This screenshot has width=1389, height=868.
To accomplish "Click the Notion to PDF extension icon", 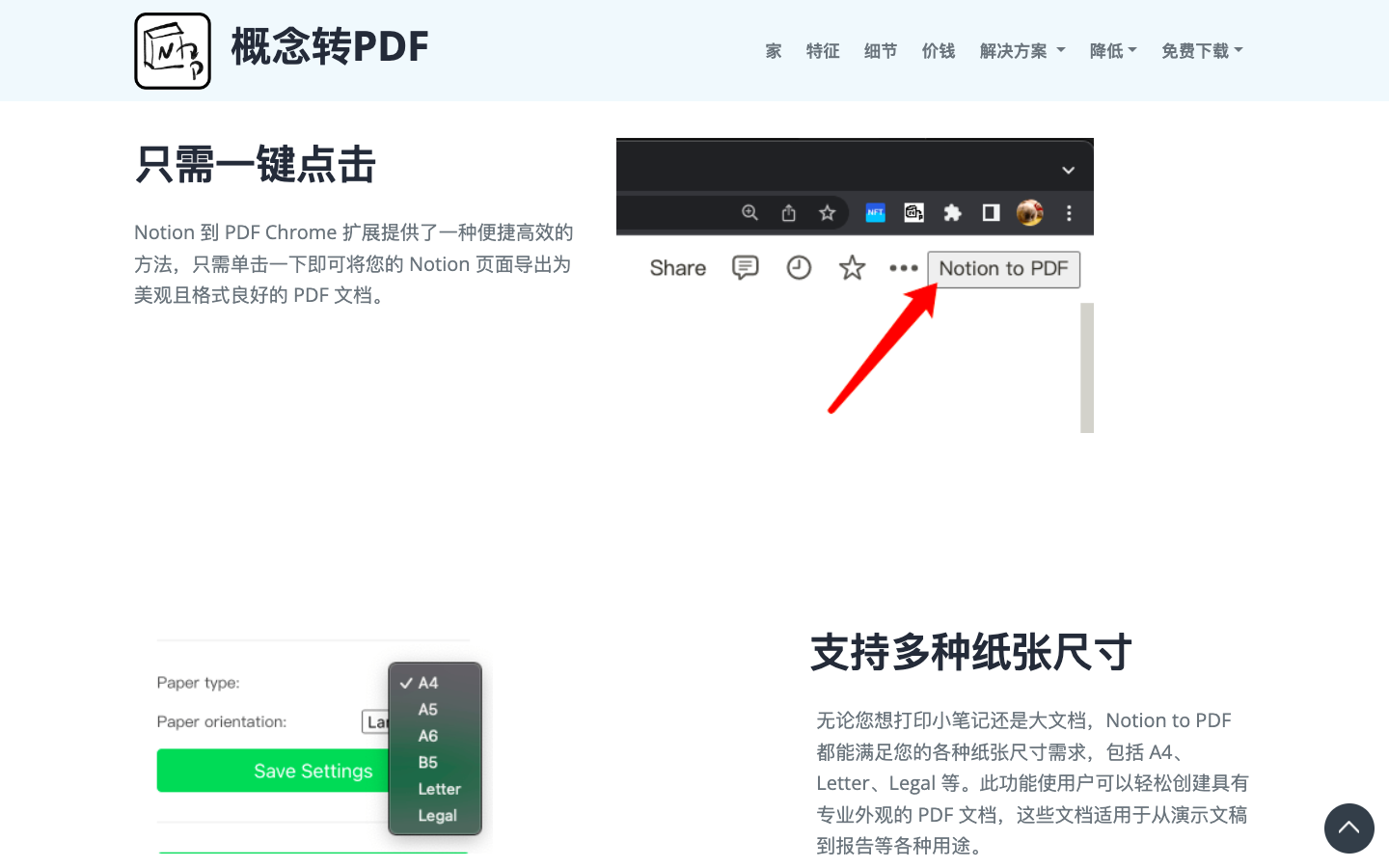I will (x=913, y=213).
